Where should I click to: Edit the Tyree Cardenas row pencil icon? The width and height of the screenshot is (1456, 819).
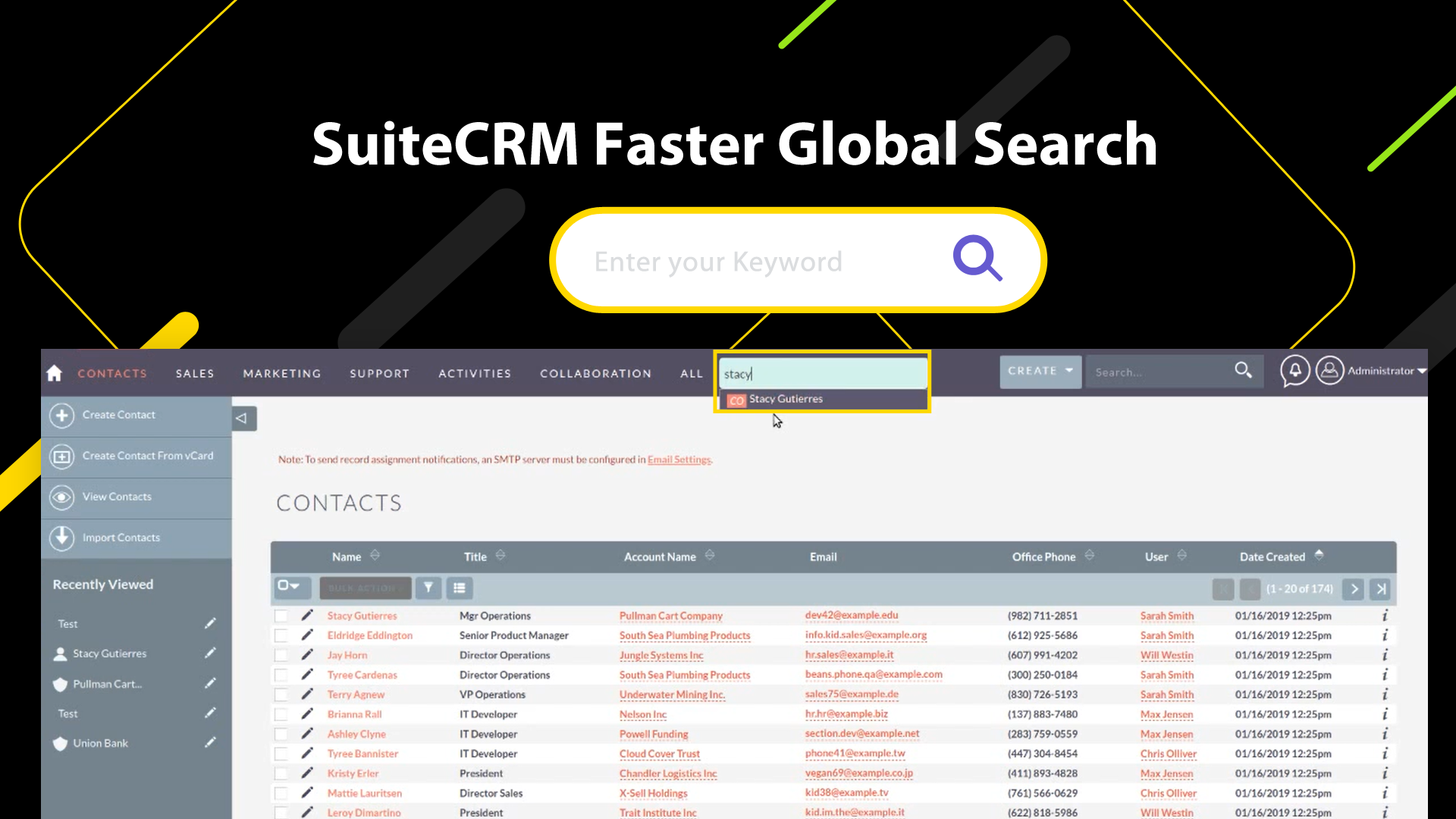pos(307,674)
